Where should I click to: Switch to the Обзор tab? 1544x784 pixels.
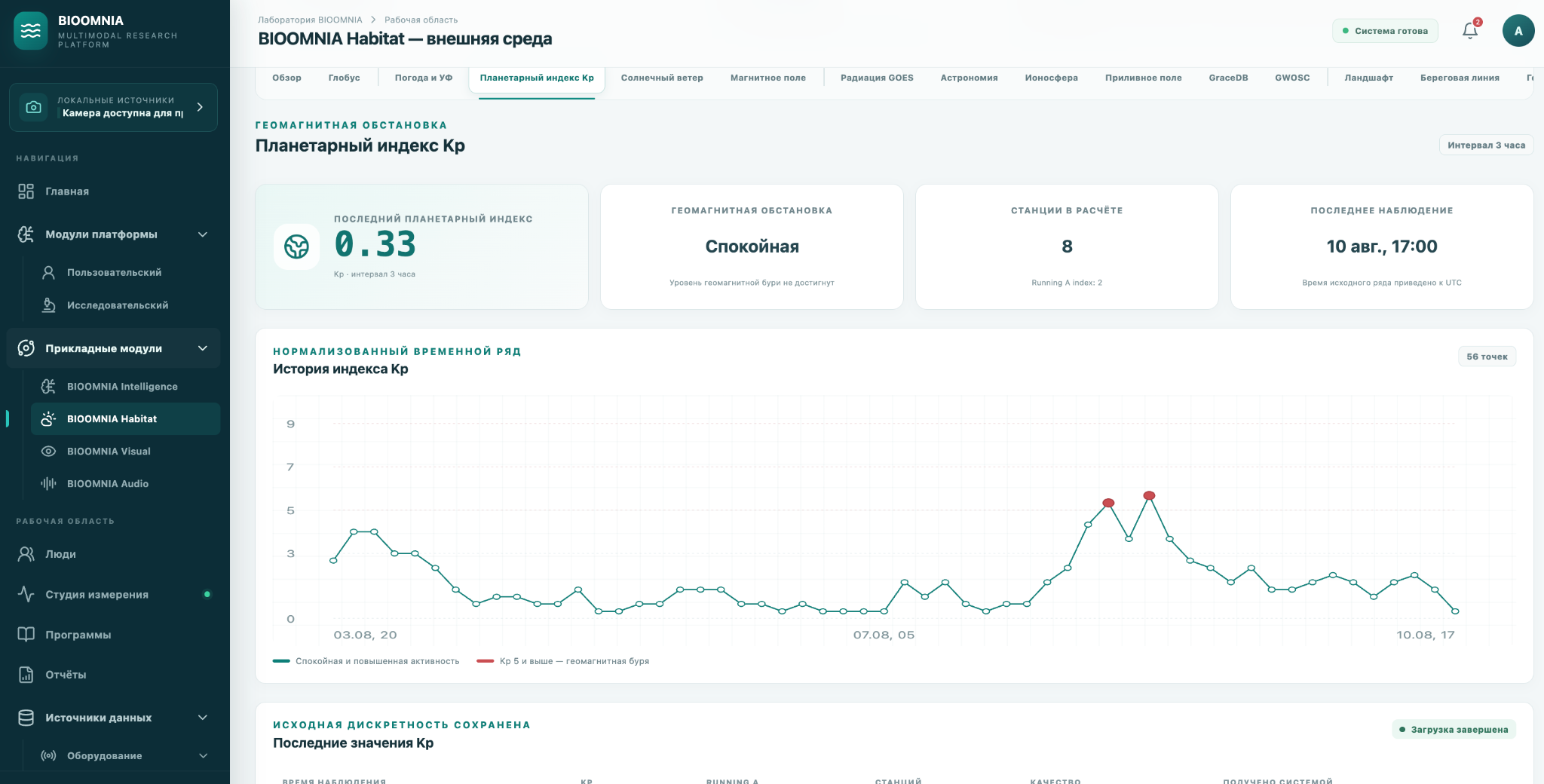(x=286, y=78)
